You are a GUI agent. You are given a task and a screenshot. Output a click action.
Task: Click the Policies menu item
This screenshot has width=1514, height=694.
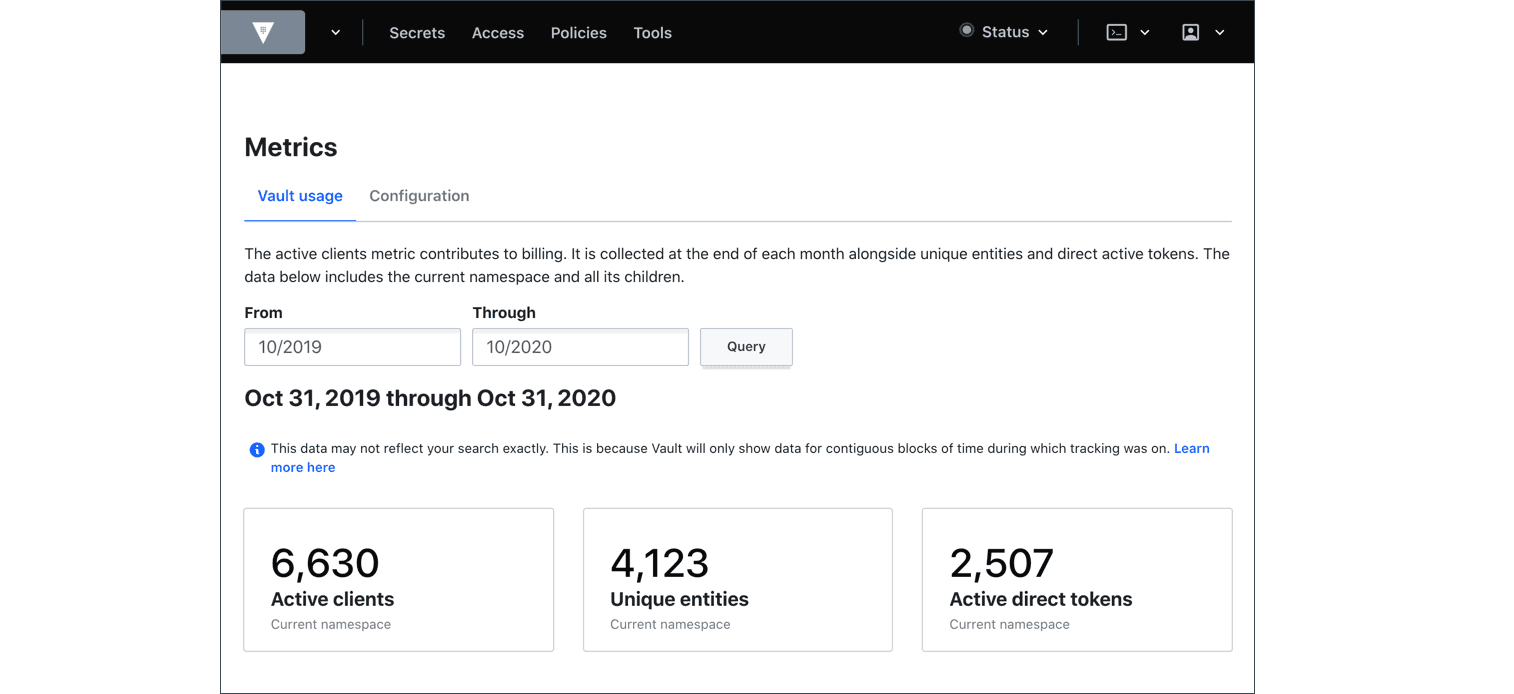point(578,32)
